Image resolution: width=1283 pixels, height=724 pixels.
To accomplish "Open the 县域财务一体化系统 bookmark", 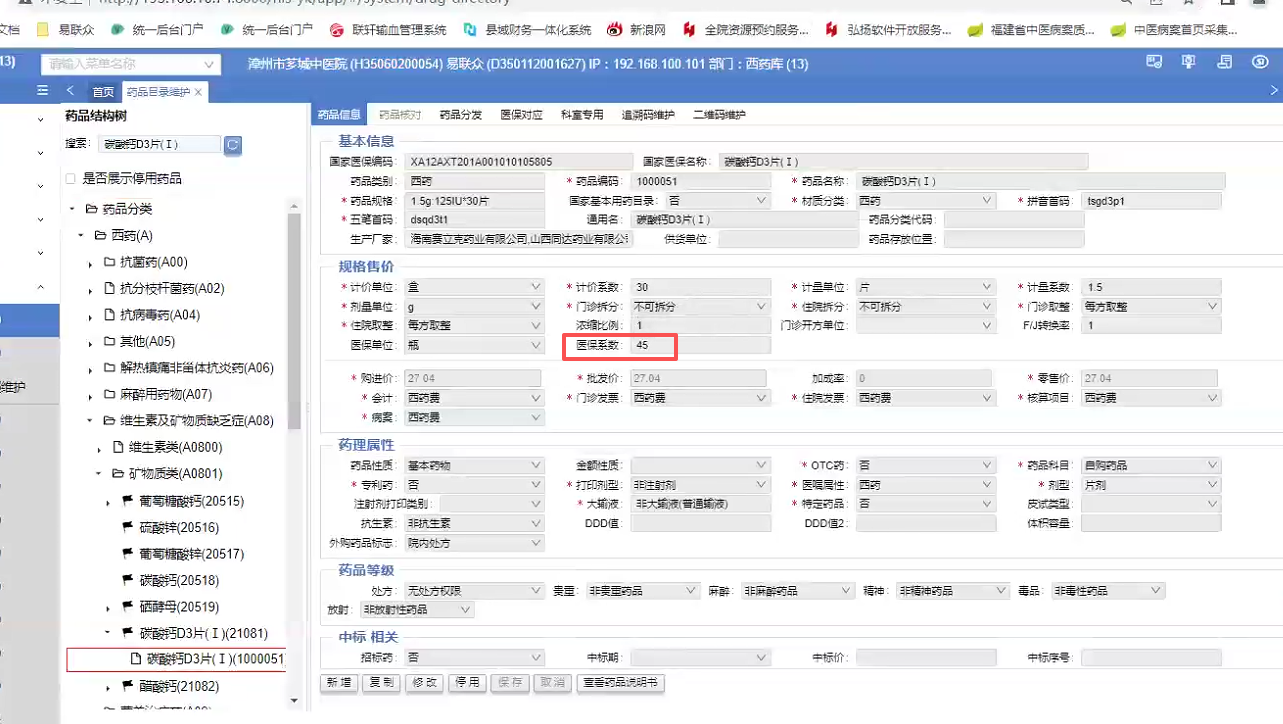I will (528, 30).
